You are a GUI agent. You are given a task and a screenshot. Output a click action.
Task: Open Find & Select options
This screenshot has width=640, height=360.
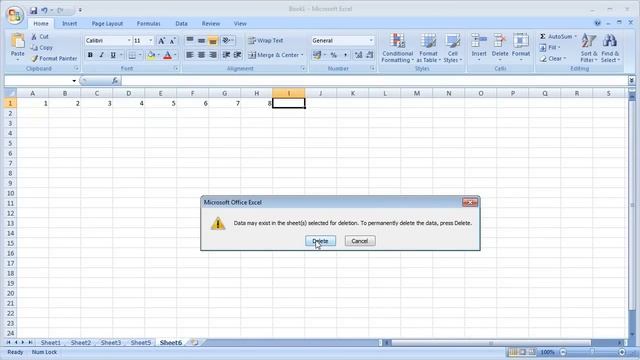(610, 48)
